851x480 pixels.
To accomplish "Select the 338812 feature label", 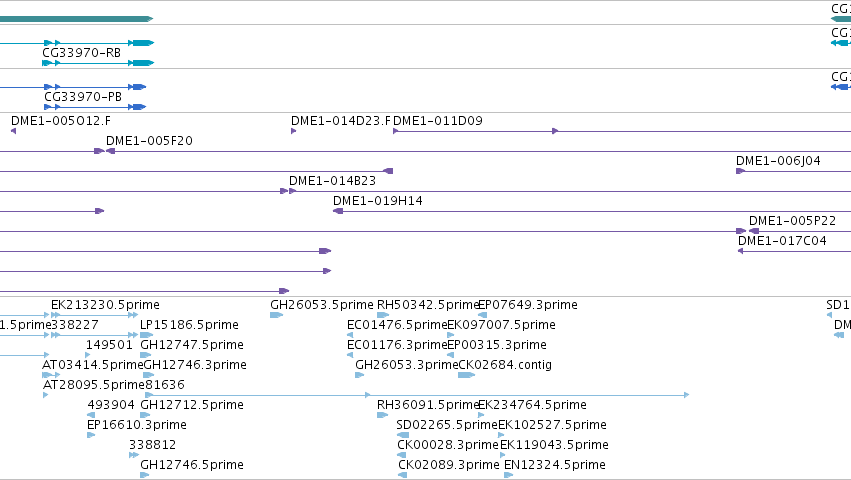I will (x=153, y=445).
